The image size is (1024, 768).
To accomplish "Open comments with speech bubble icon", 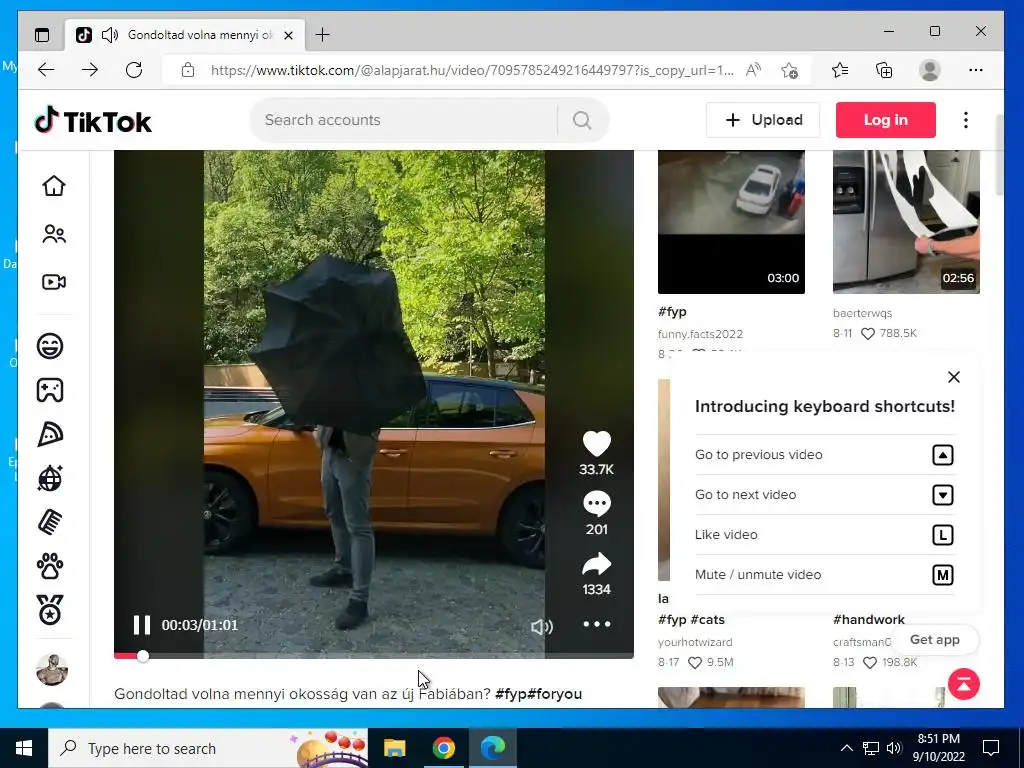I will [x=596, y=504].
